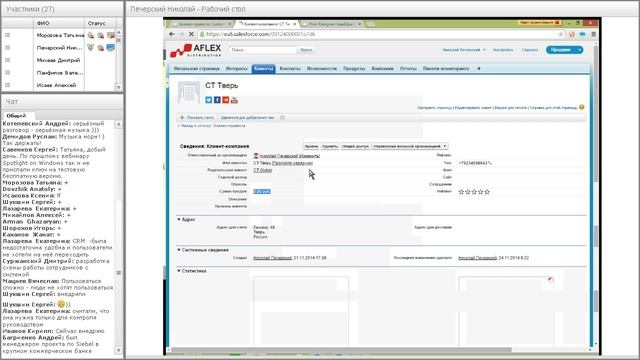The width and height of the screenshot is (640, 360).
Task: Click the browser back arrow
Action: point(172,34)
